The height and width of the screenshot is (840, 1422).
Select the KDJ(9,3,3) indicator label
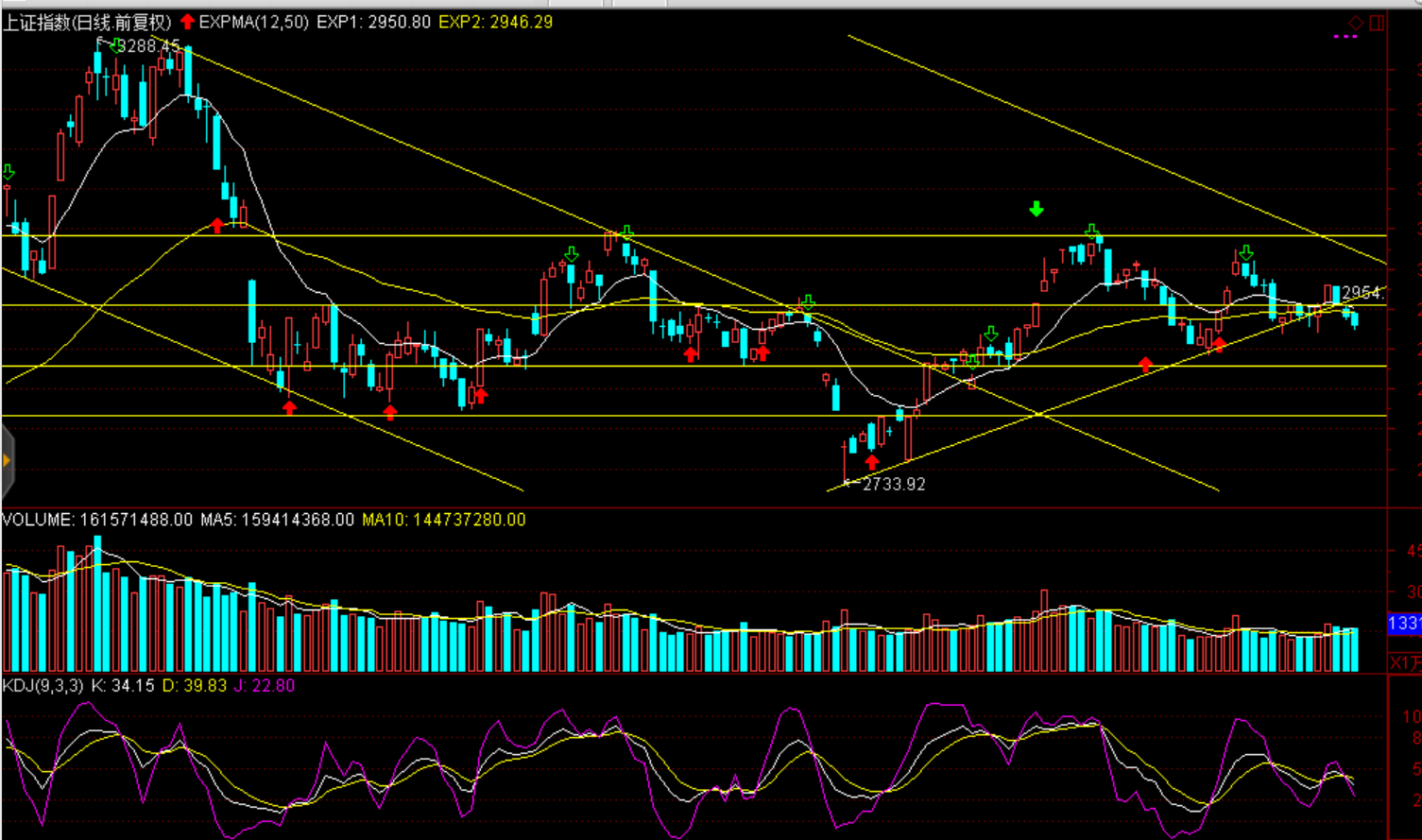(43, 685)
